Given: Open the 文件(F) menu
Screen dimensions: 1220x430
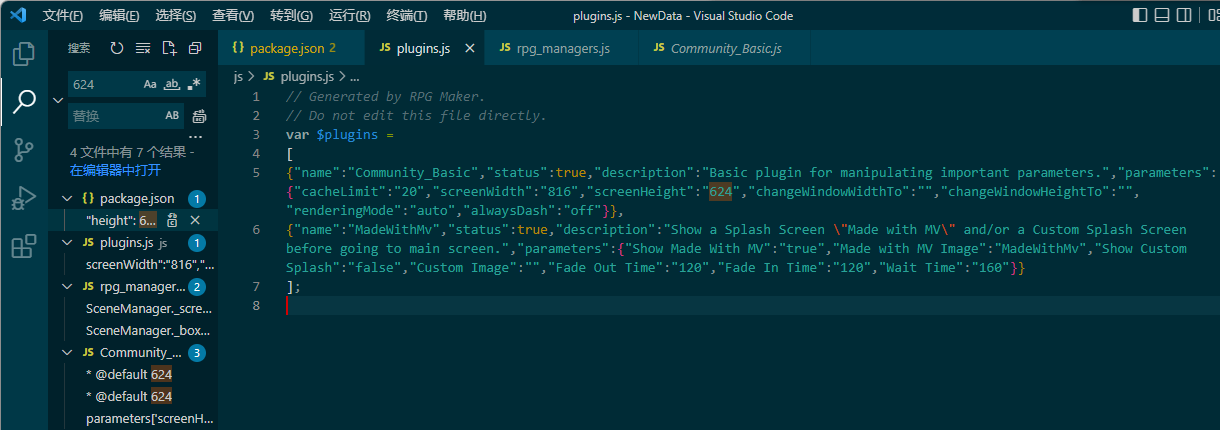Looking at the screenshot, I should 63,16.
